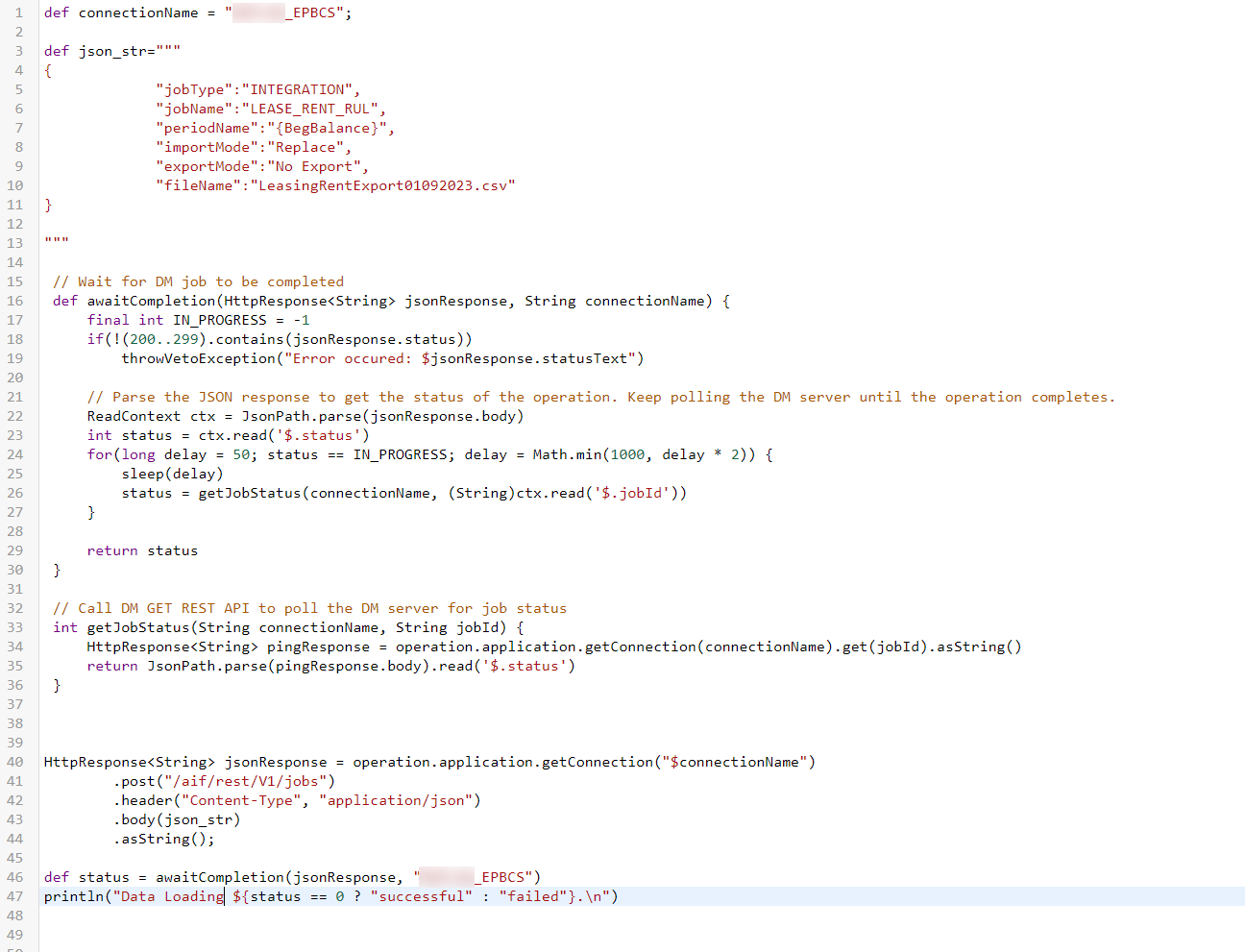
Task: Click the throwVetoException line
Action: tap(382, 358)
